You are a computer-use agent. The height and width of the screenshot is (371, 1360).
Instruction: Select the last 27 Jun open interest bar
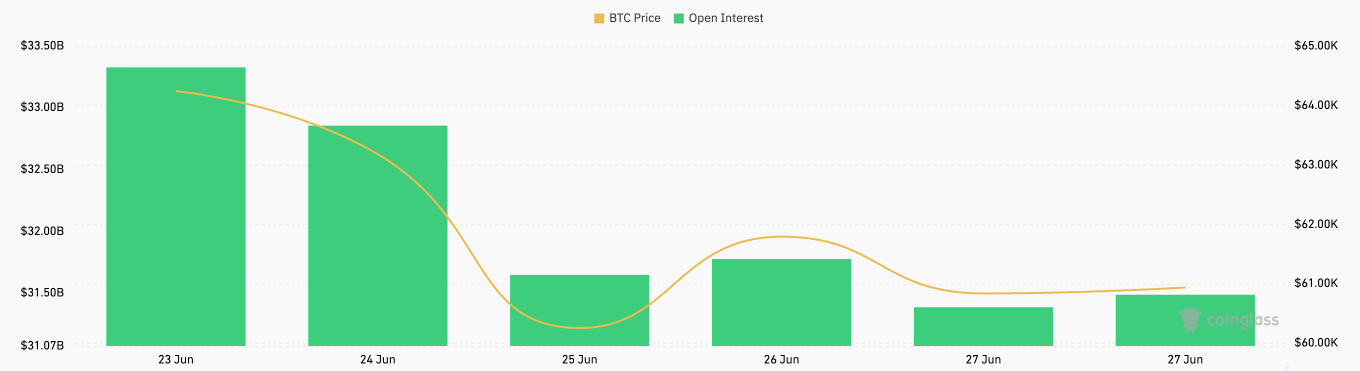pyautogui.click(x=1186, y=320)
